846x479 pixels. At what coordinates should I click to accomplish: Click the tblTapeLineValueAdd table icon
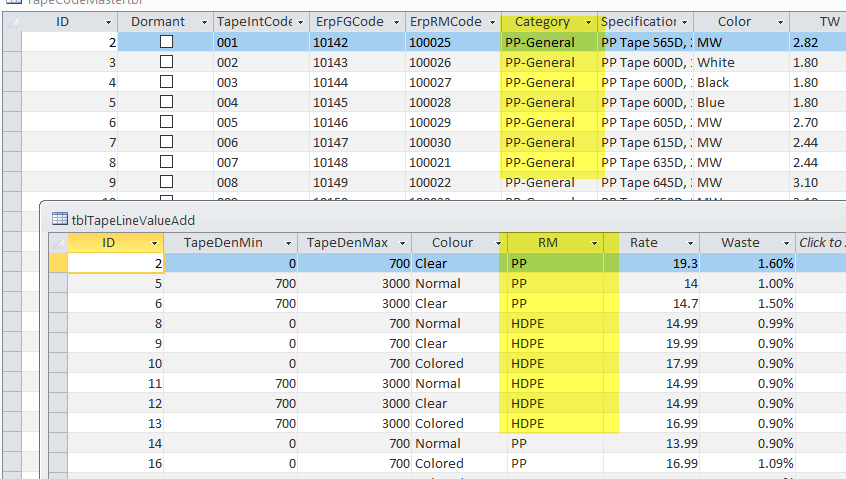[x=58, y=219]
